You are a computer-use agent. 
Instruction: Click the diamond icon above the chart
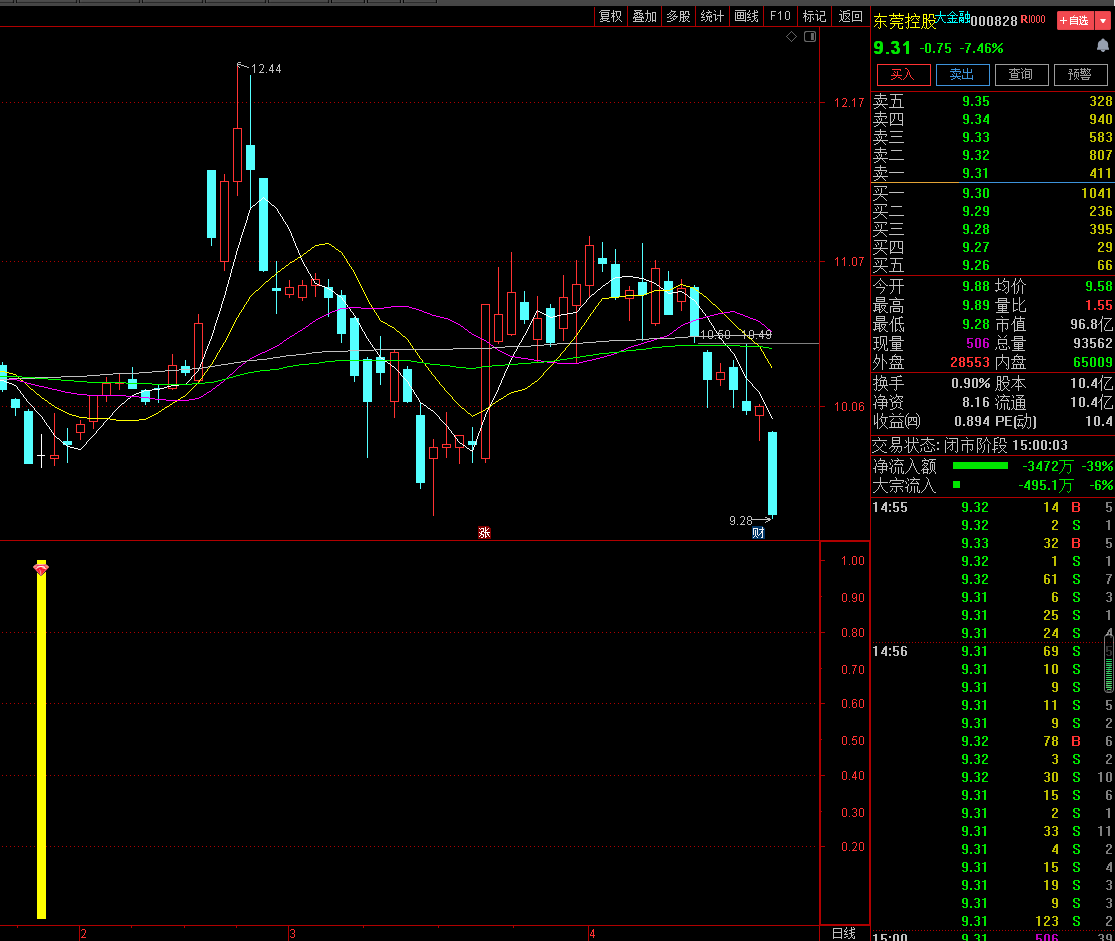point(792,37)
